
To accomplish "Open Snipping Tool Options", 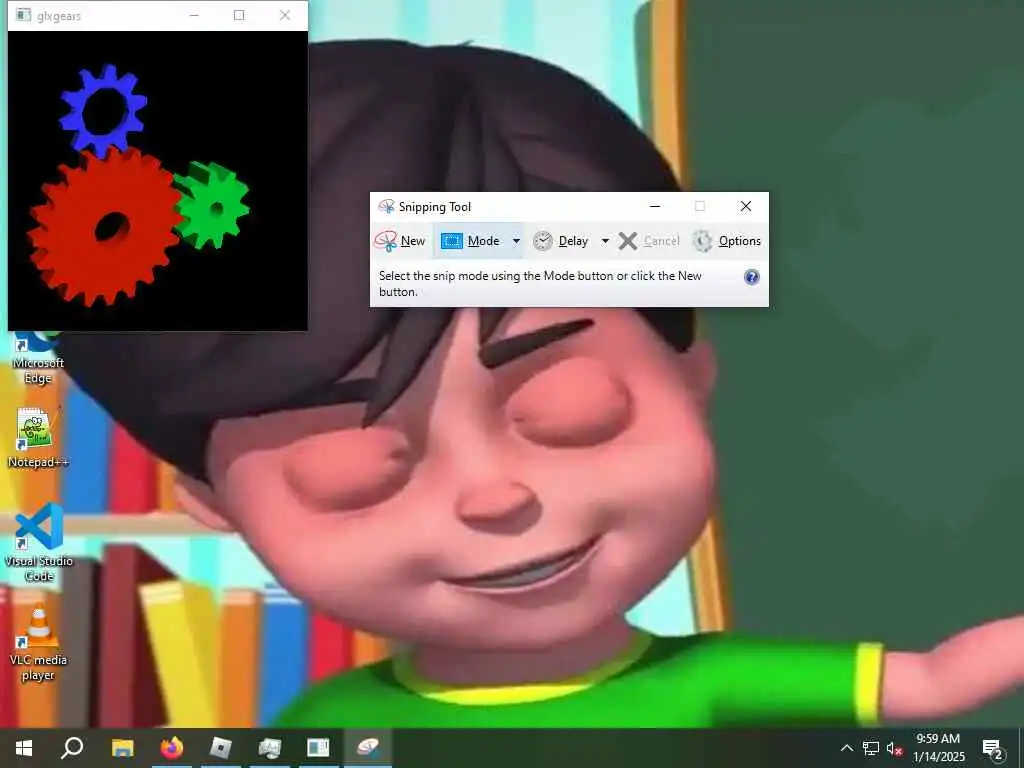I will point(726,241).
